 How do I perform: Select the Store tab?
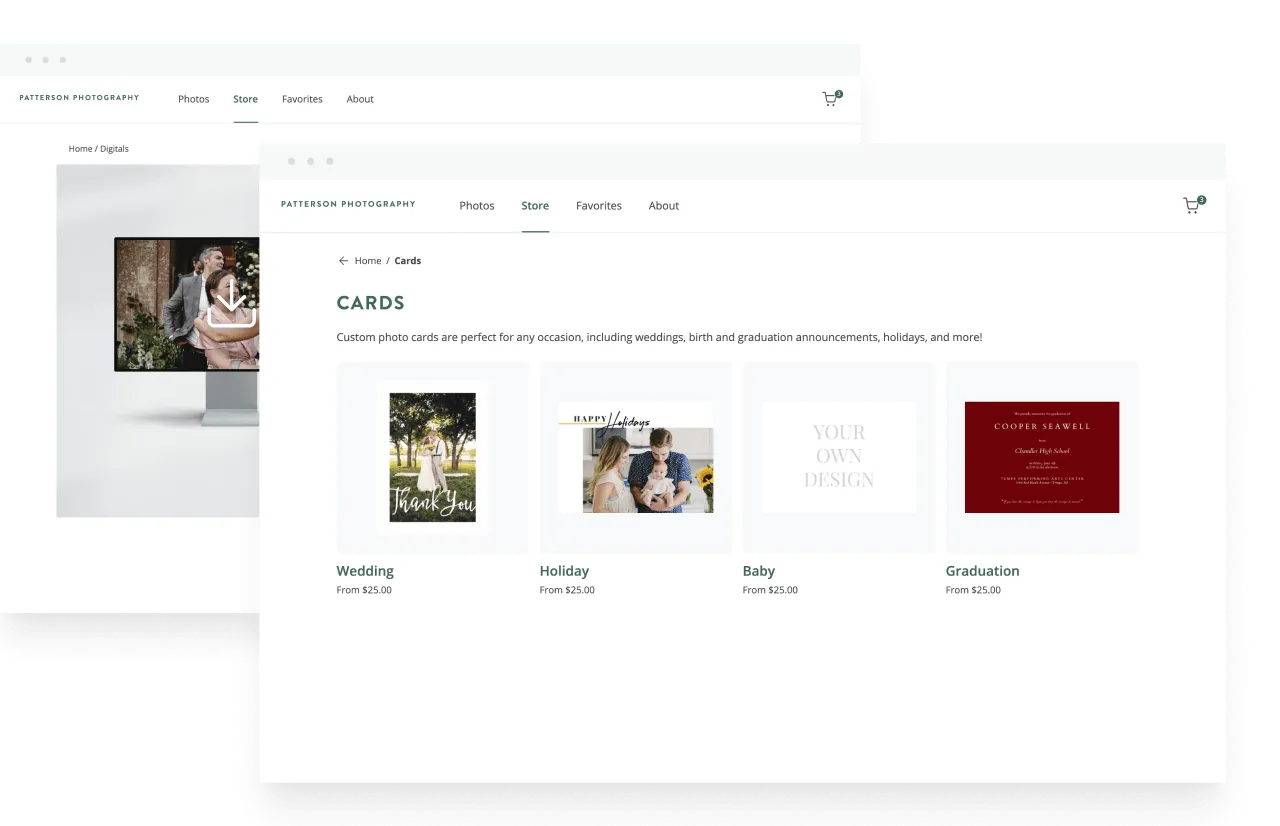coord(535,205)
